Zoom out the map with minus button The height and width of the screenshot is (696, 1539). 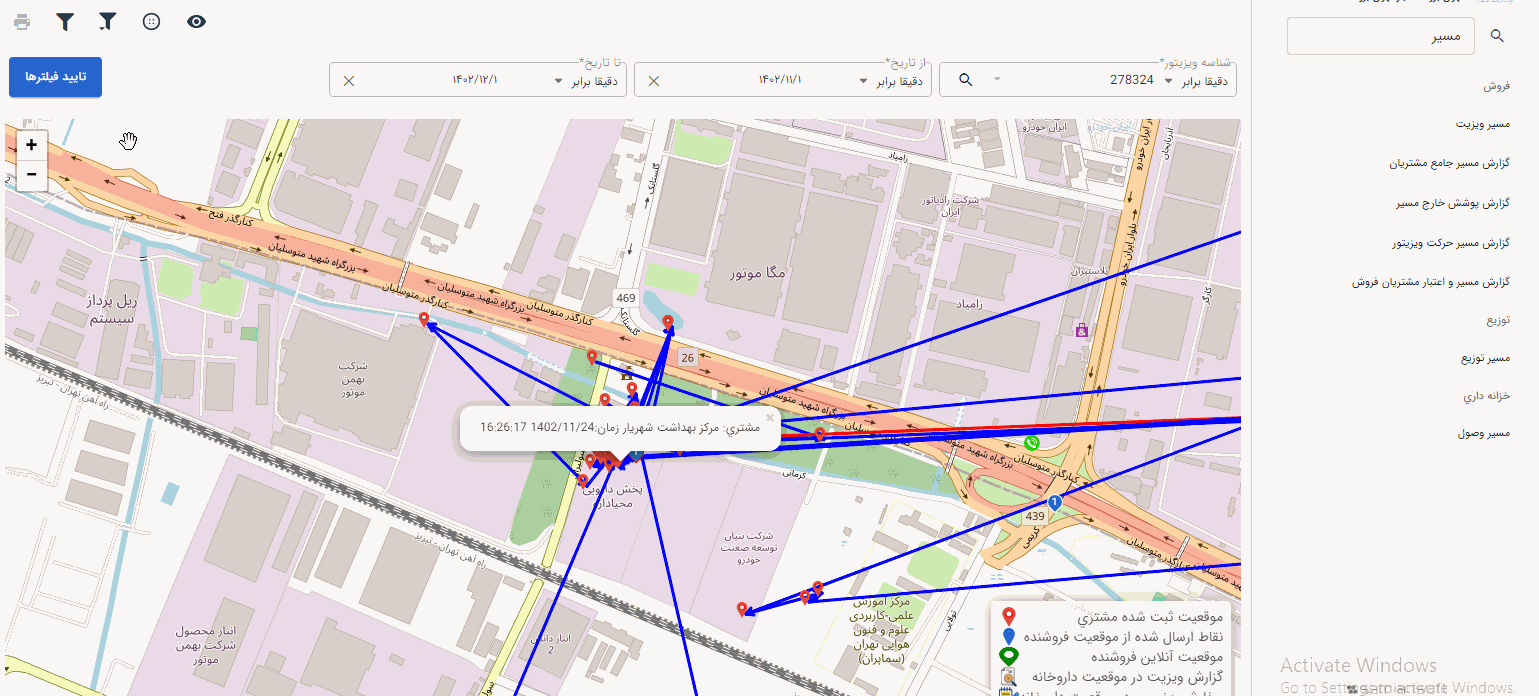coord(32,174)
